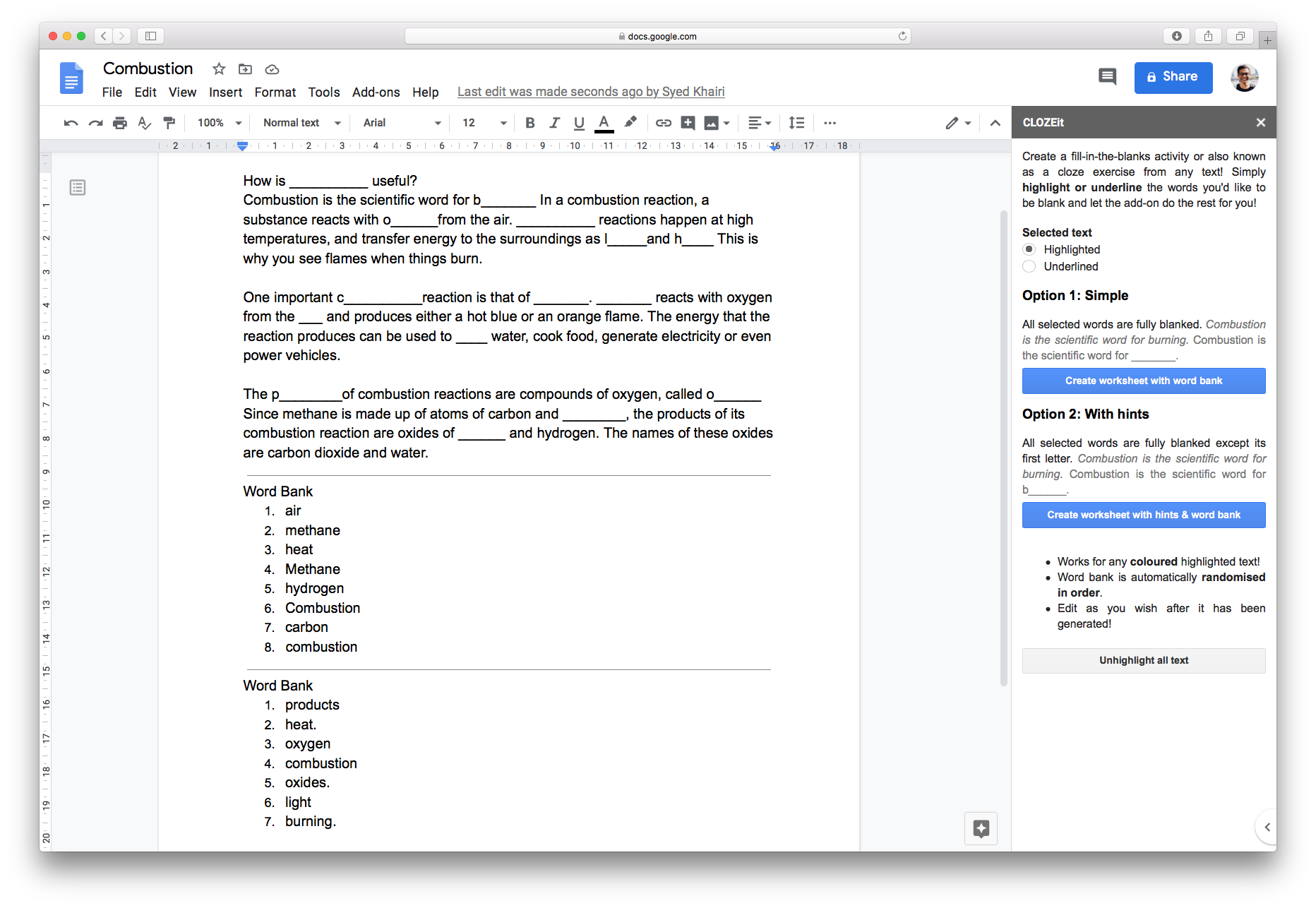Screen dimensions: 1316x908
Task: Open the File menu
Action: [x=112, y=92]
